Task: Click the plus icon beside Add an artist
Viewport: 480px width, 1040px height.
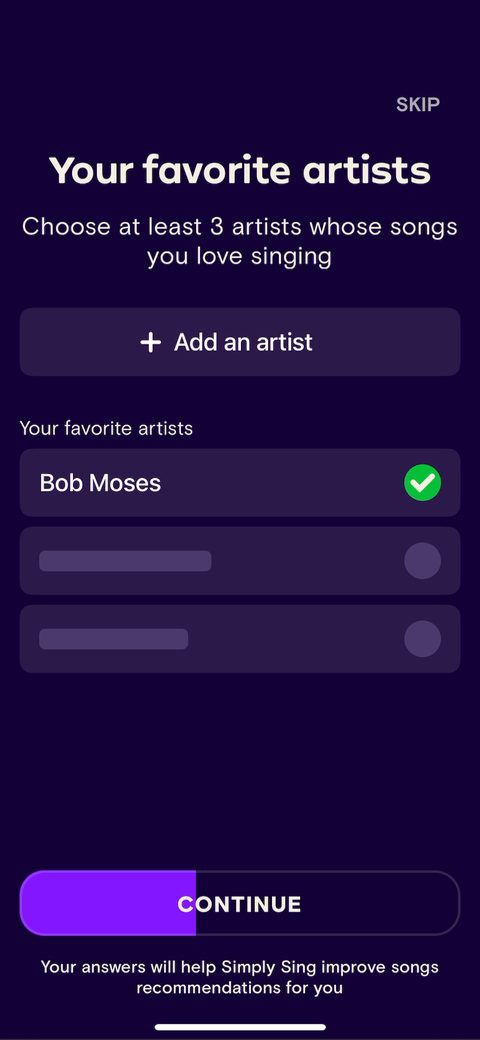Action: [x=150, y=342]
